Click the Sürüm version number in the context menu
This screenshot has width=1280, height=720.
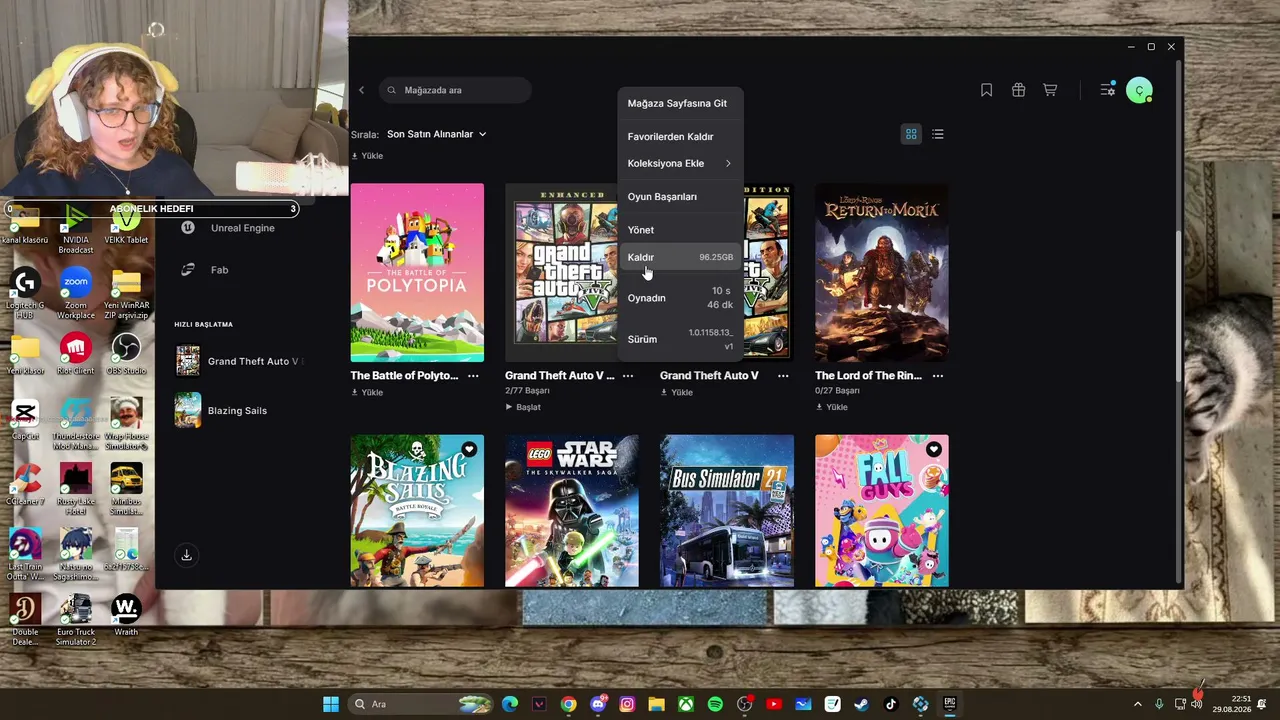click(710, 339)
